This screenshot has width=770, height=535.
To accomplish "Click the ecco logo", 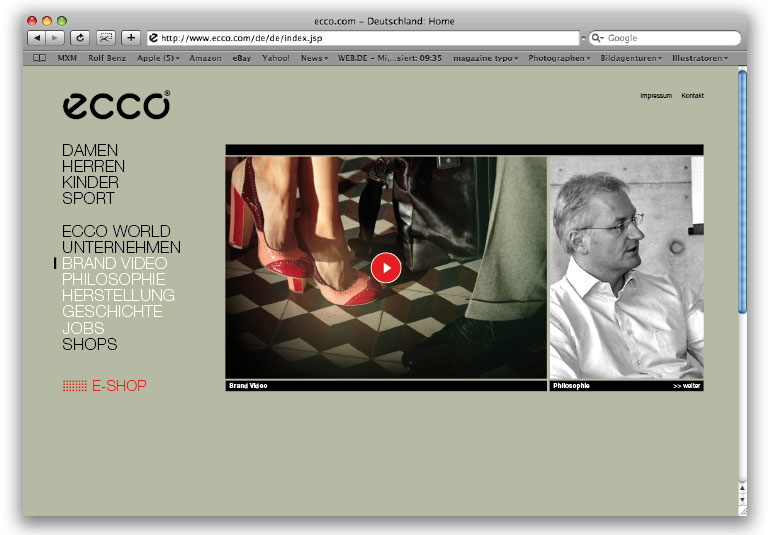I will click(x=116, y=105).
